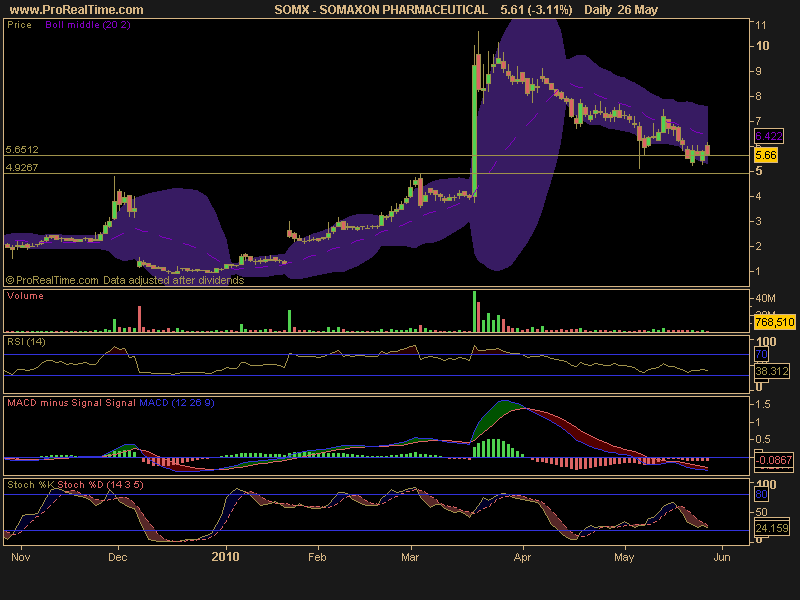Click the Nov date axis label

point(20,557)
